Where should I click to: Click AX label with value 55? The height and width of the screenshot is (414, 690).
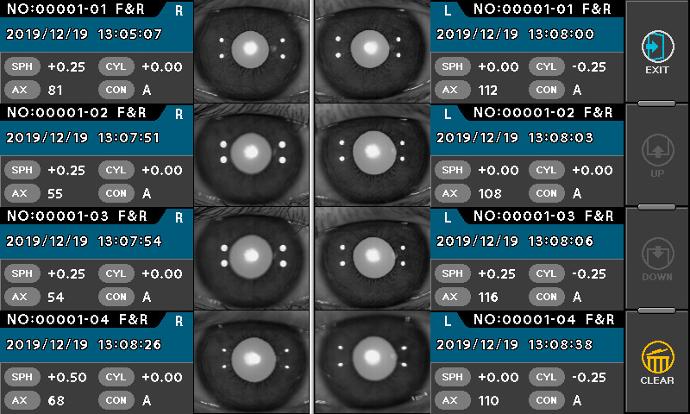point(20,193)
